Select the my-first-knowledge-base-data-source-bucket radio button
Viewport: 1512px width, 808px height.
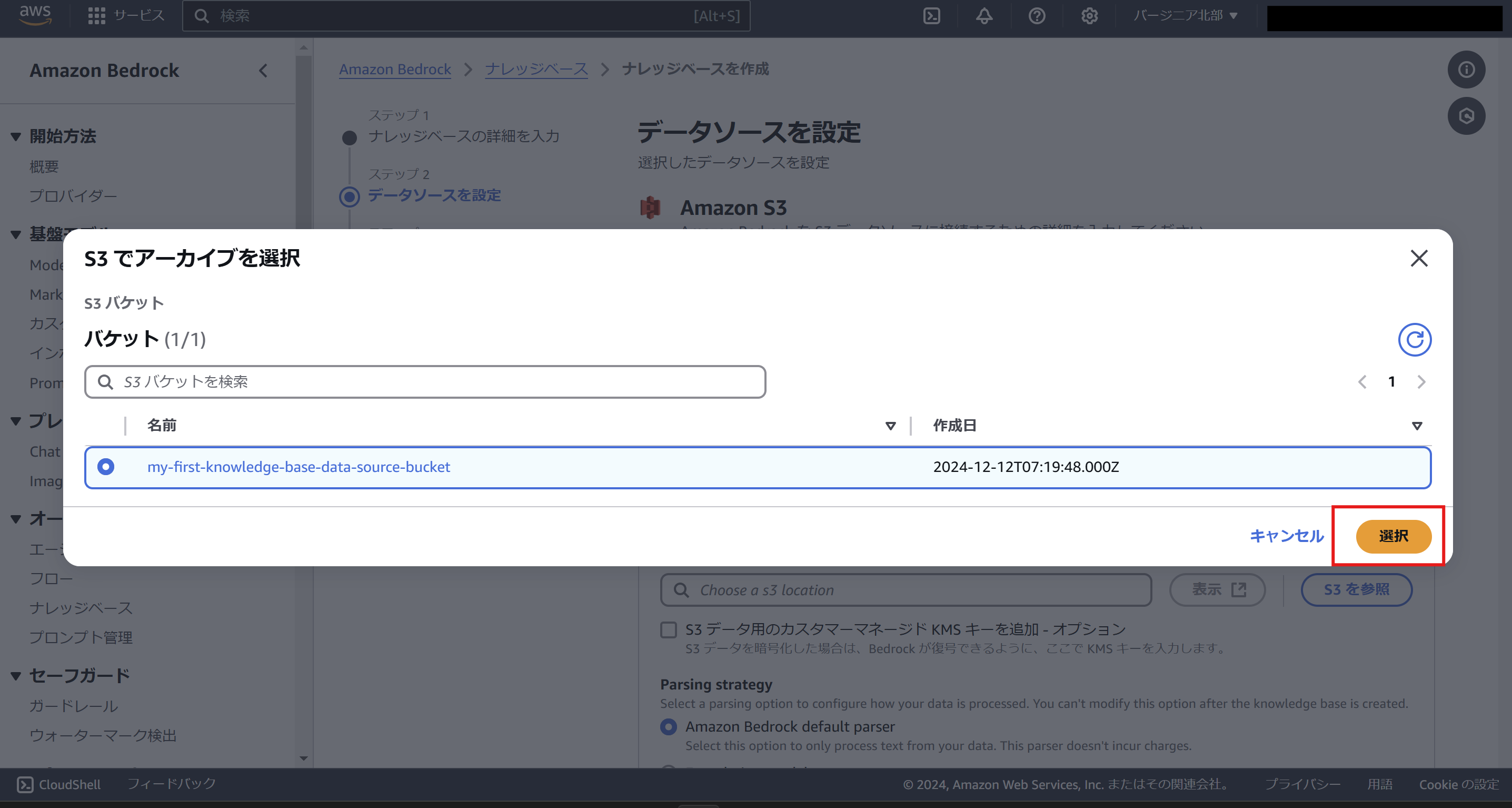[106, 467]
